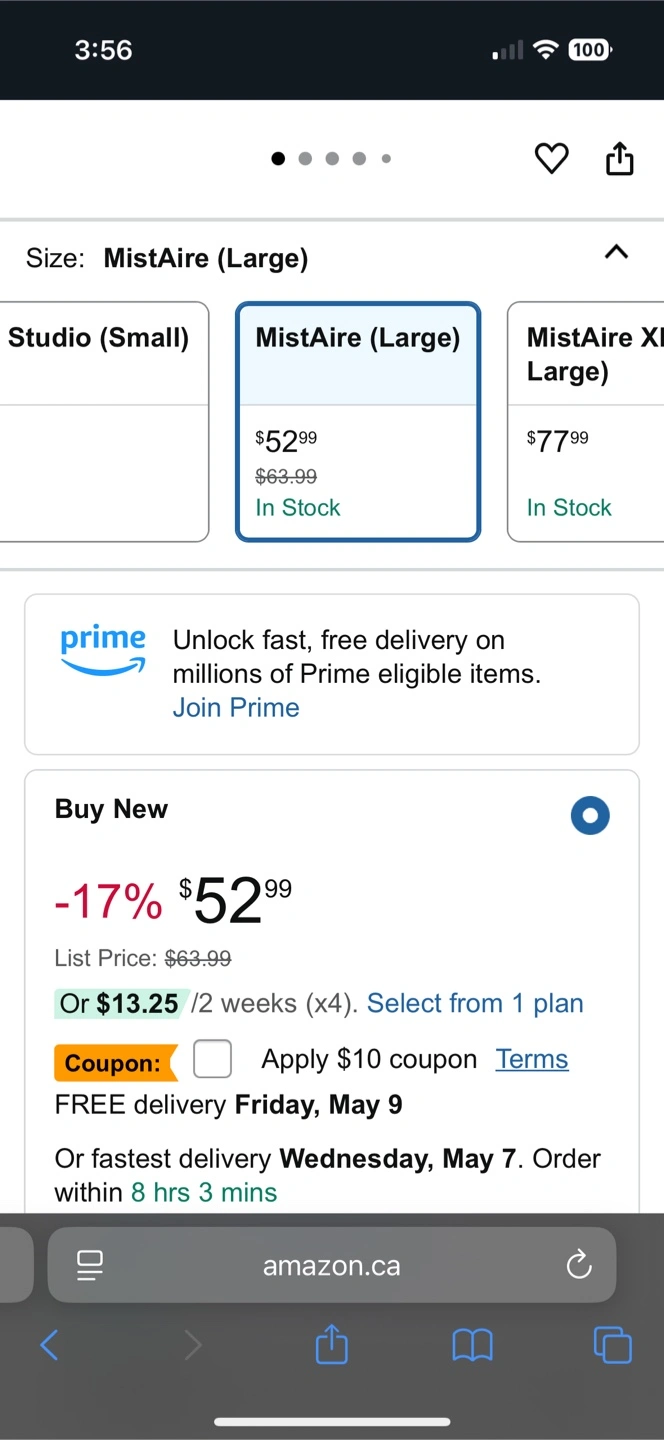
Task: Tap Safari's back arrow
Action: click(49, 1345)
